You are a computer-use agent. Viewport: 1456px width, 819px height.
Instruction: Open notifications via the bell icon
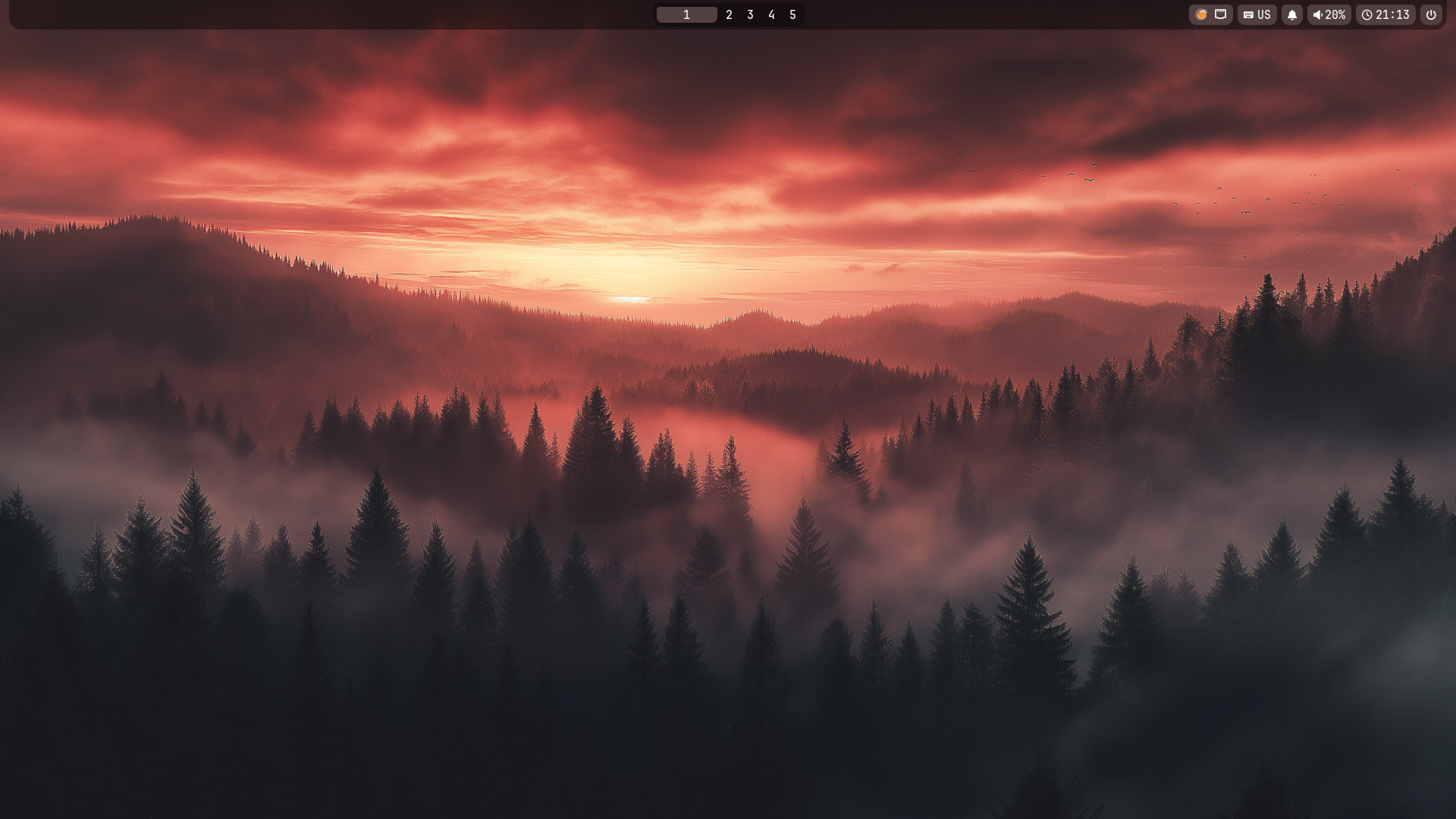[1292, 14]
